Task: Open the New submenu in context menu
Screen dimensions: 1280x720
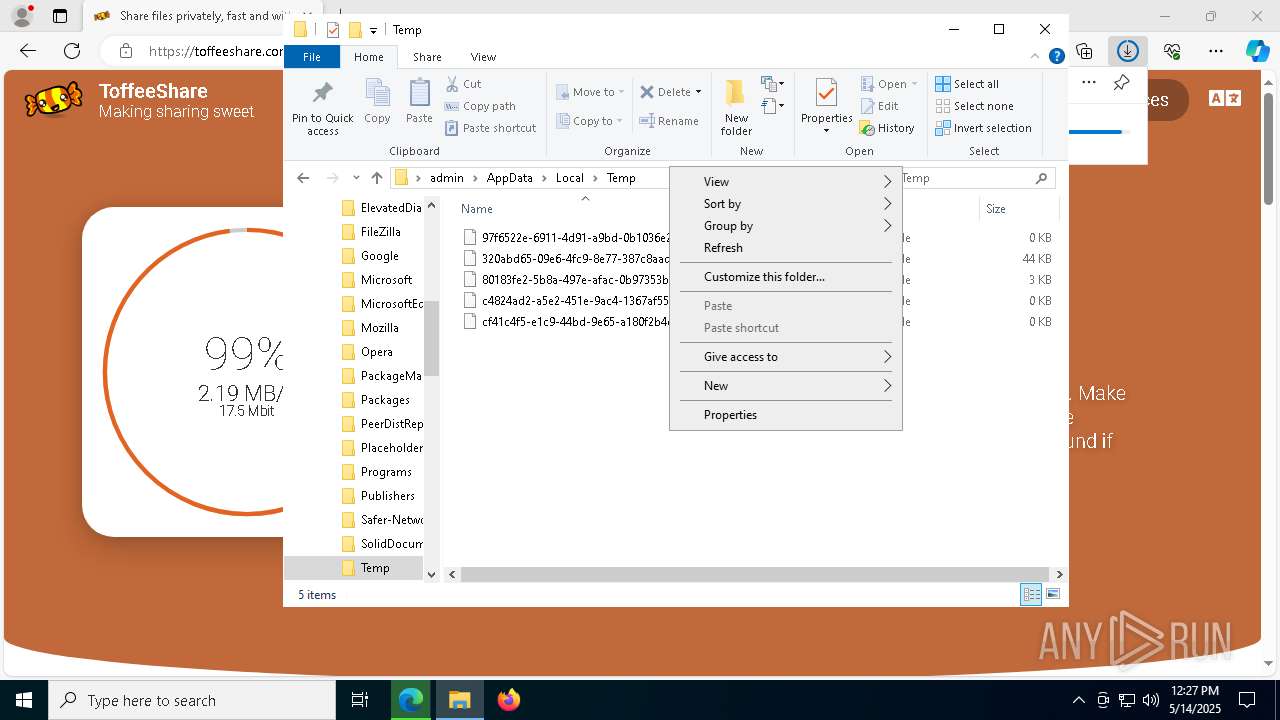Action: [x=786, y=386]
